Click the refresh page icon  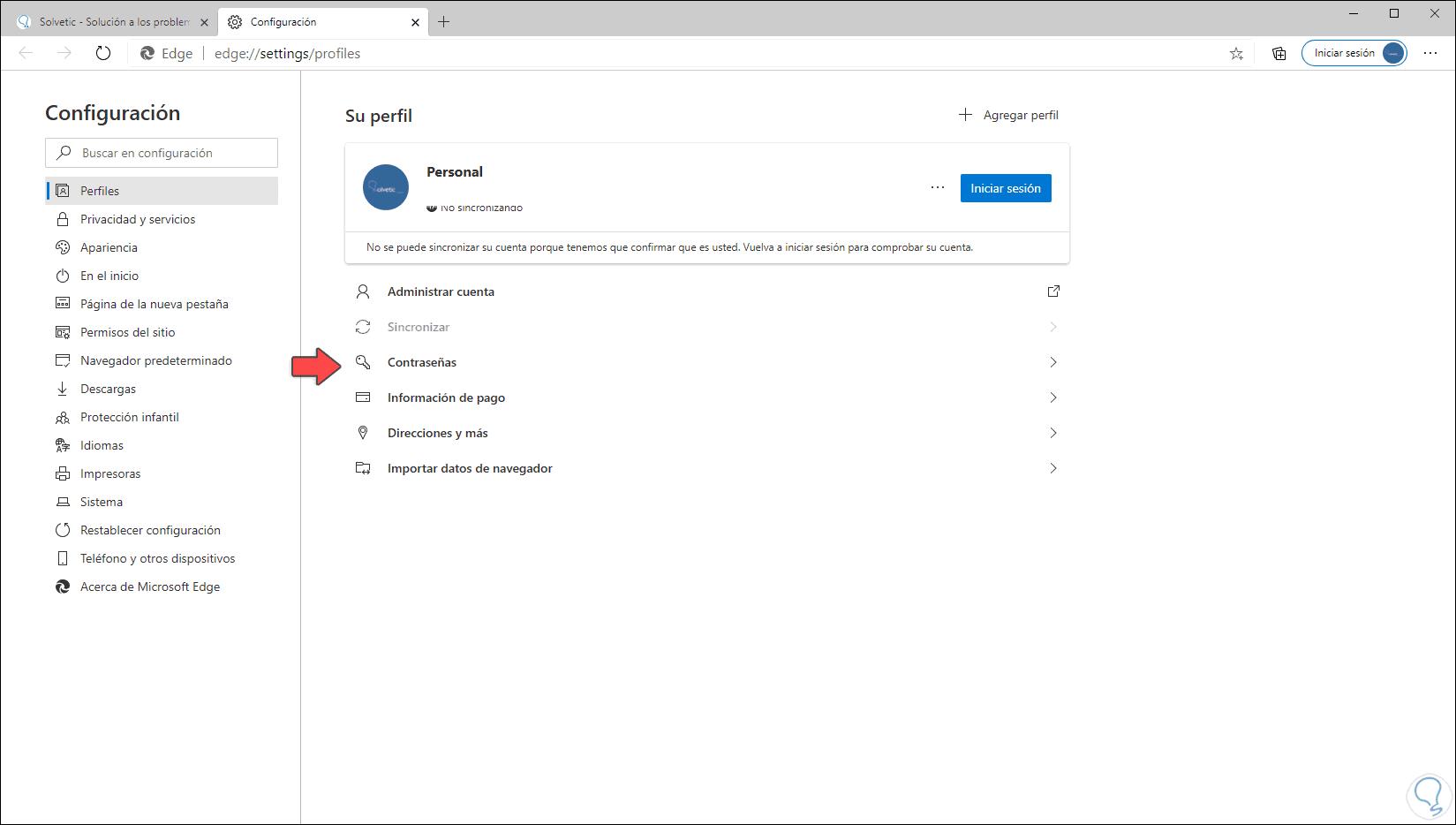pos(103,53)
